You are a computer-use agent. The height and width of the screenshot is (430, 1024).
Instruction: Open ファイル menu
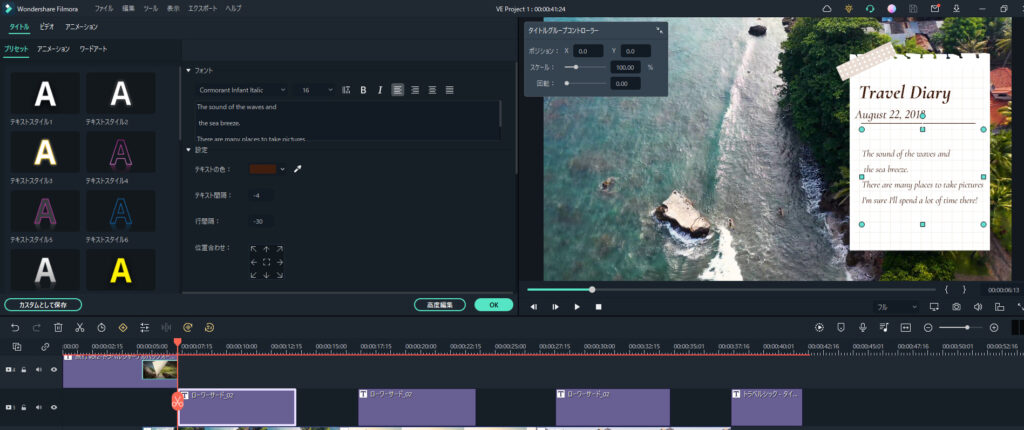103,8
